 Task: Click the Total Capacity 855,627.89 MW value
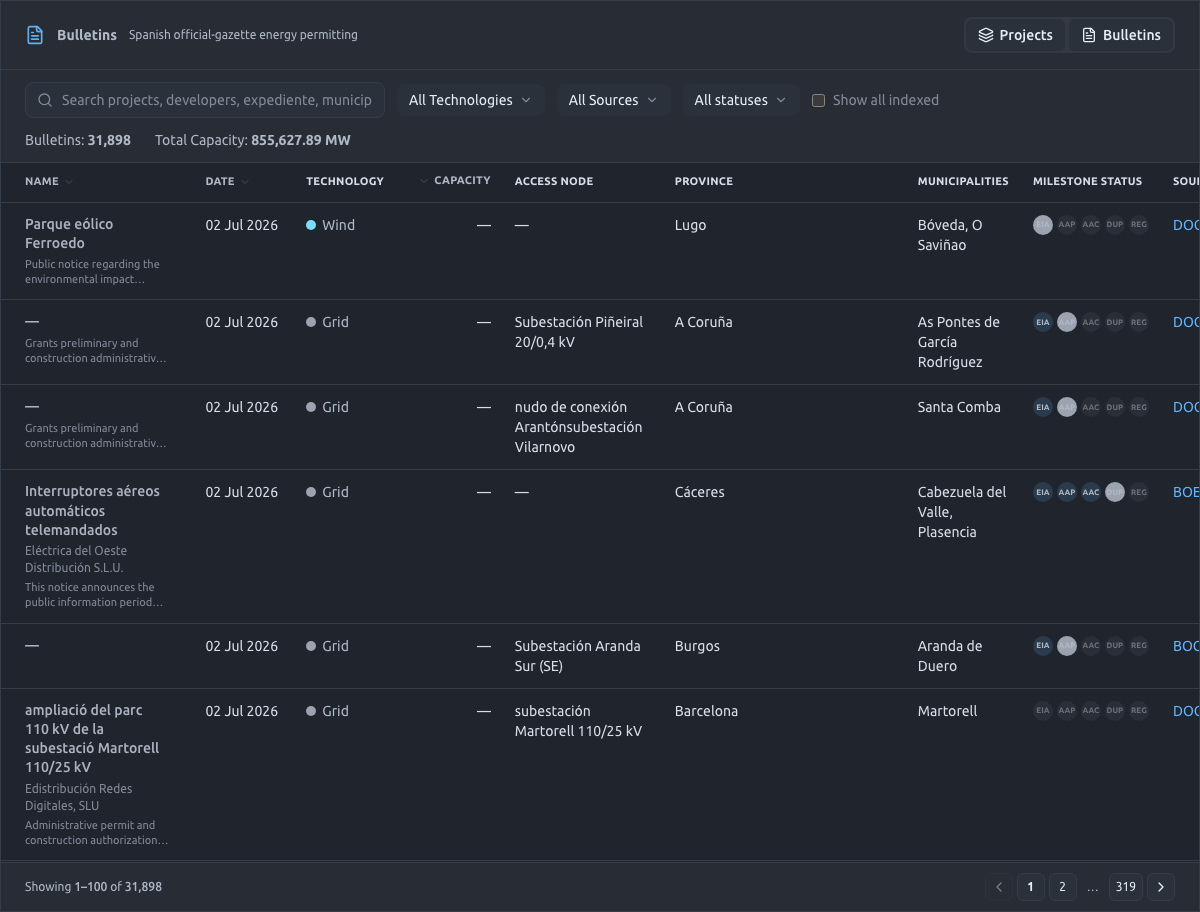[x=301, y=140]
